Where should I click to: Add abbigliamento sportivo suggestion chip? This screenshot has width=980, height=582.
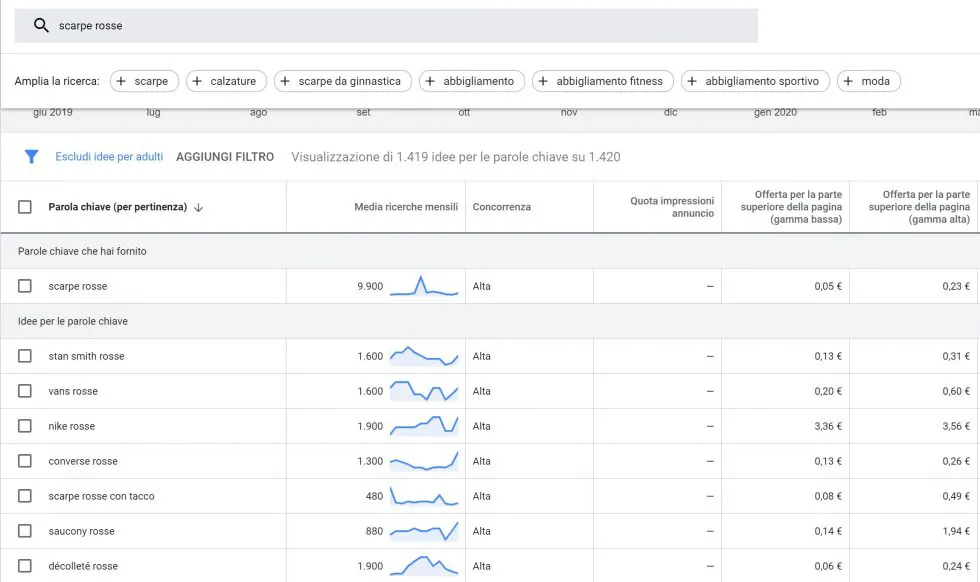click(x=755, y=81)
